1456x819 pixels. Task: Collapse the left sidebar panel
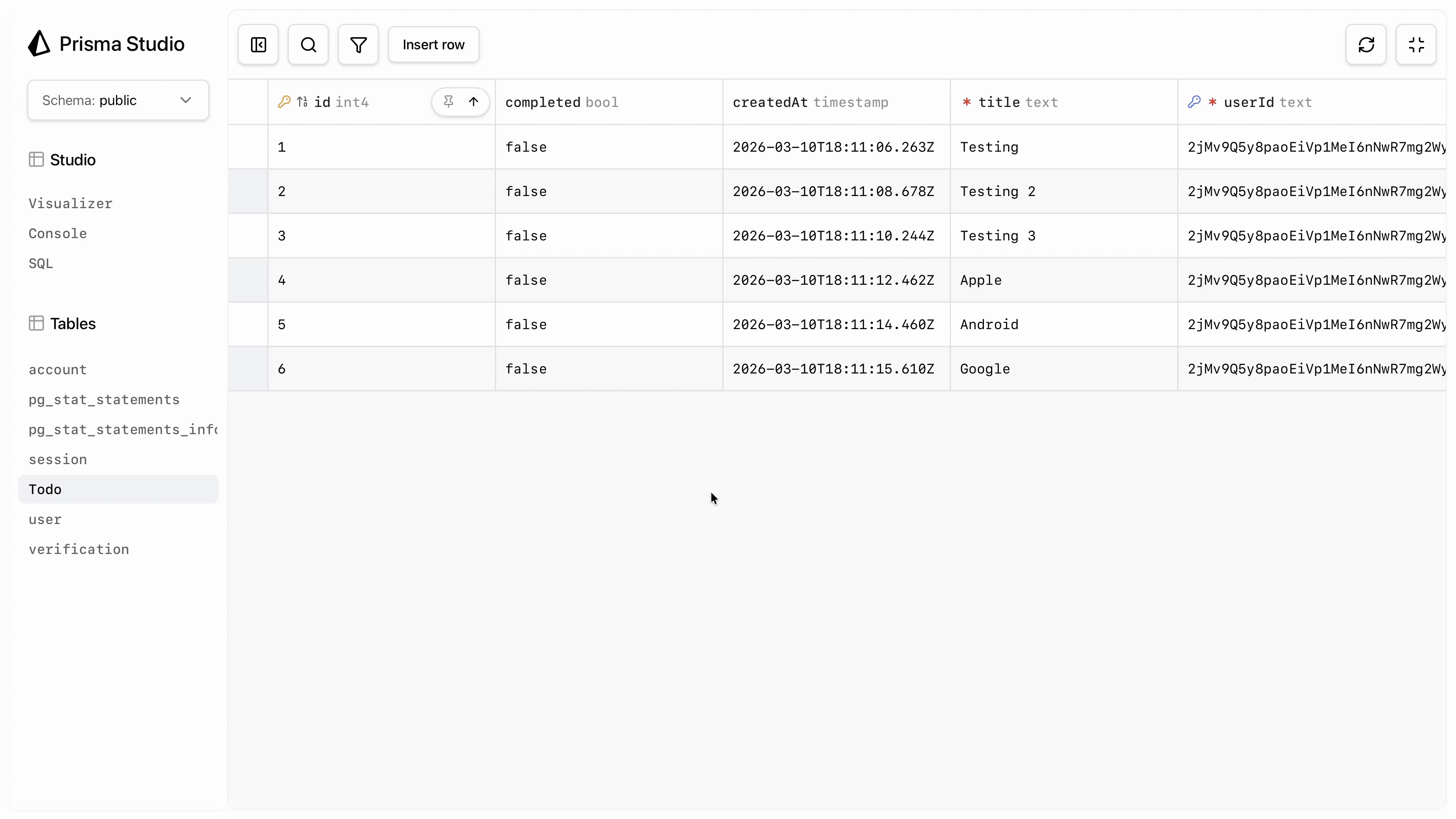pyautogui.click(x=258, y=44)
